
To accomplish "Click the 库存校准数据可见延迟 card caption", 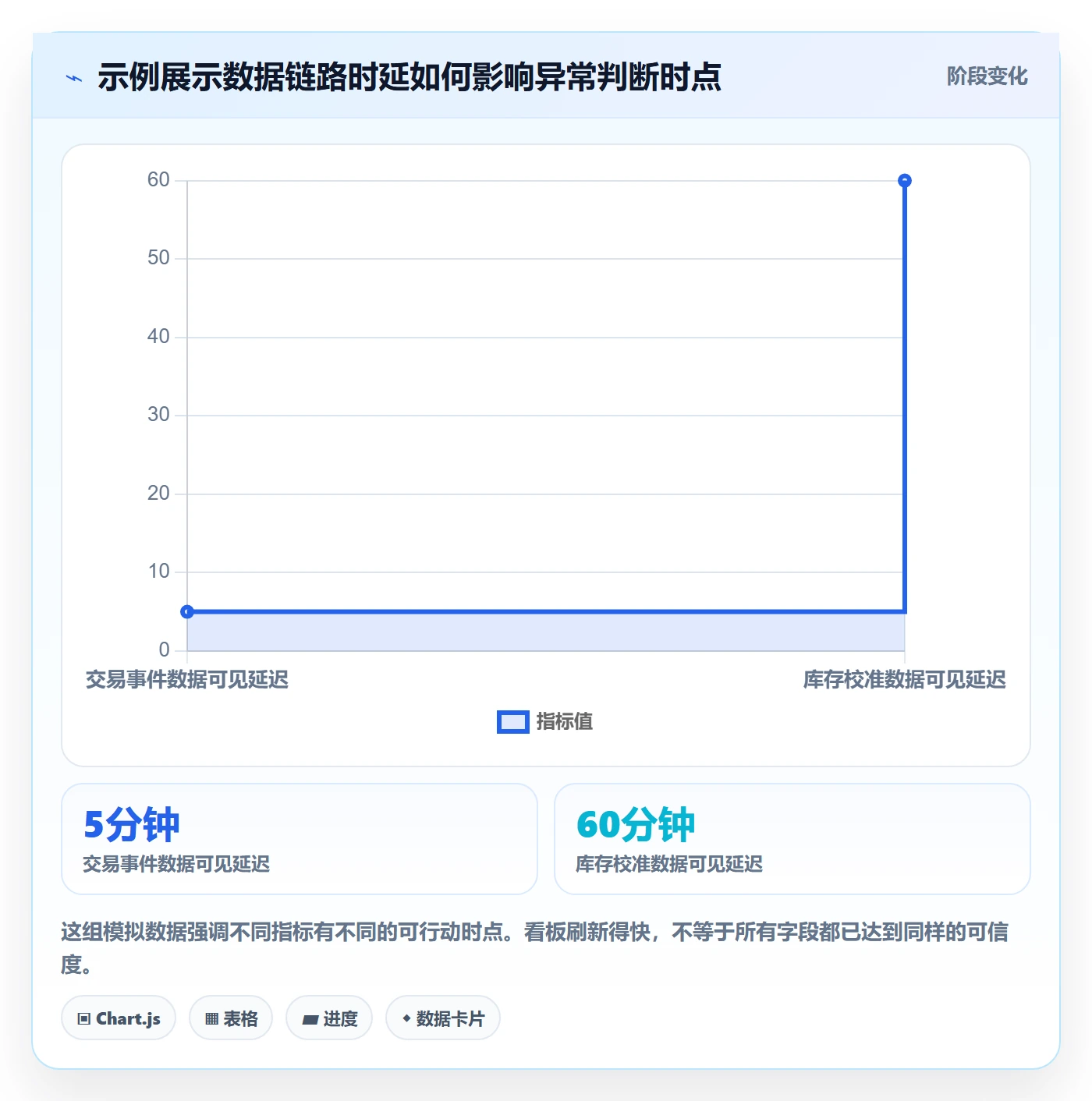I will coord(669,864).
